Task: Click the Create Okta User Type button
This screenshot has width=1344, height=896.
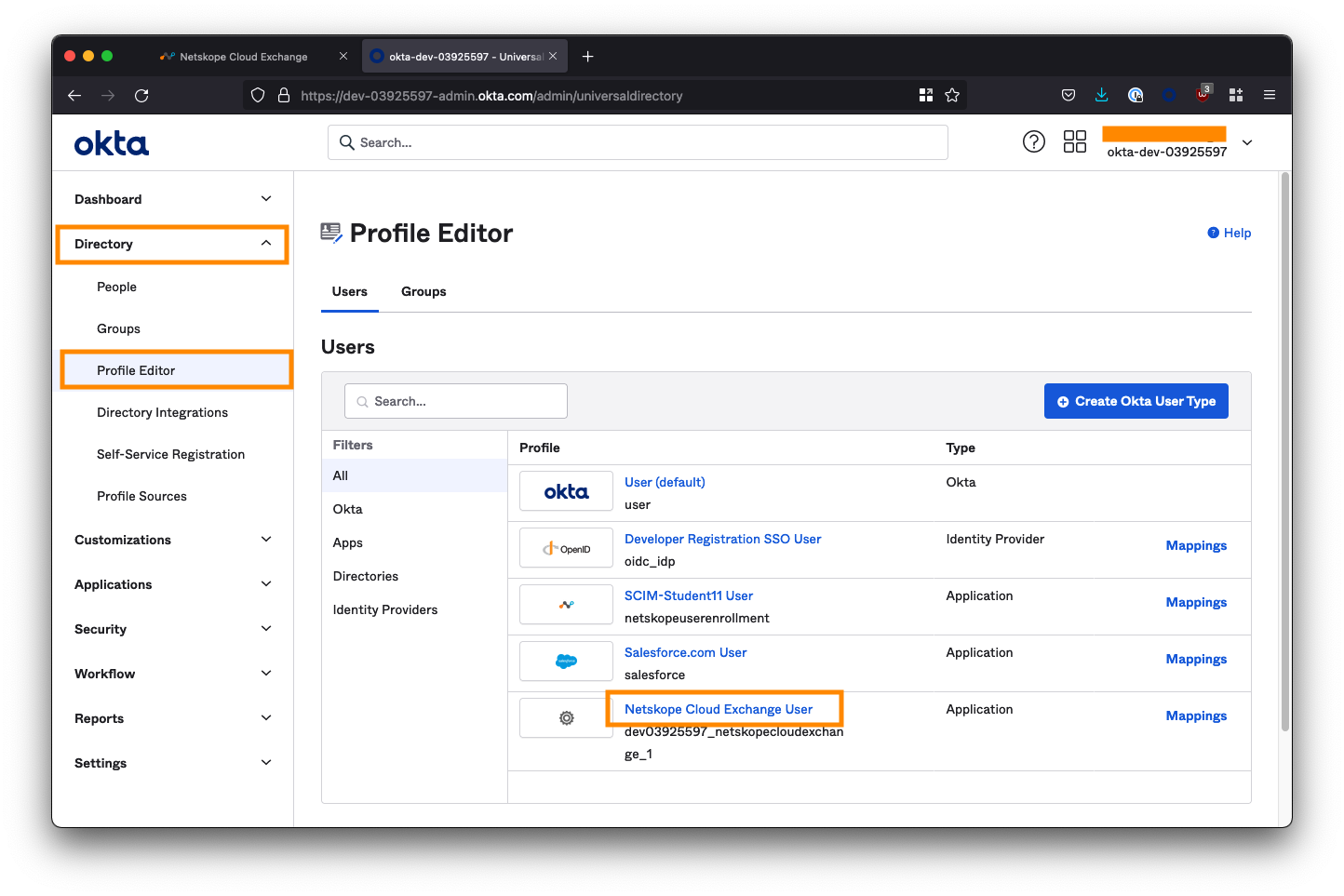Action: 1136,401
